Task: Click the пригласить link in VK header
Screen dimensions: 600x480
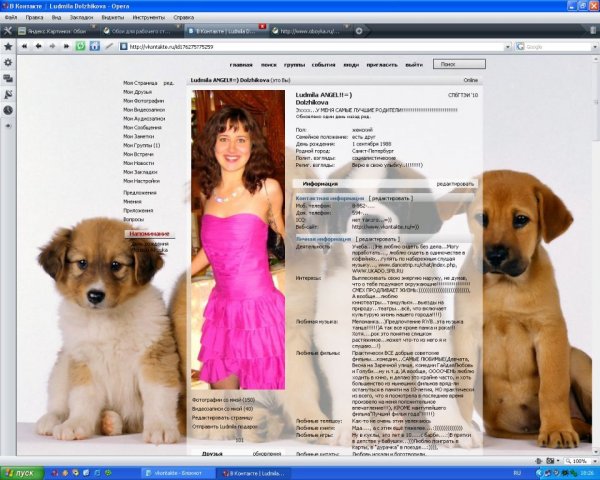Action: pyautogui.click(x=382, y=65)
